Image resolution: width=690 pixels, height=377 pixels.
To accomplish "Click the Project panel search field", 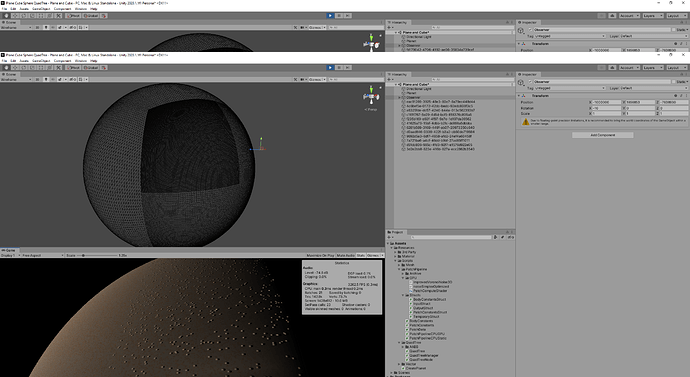I will tap(451, 237).
